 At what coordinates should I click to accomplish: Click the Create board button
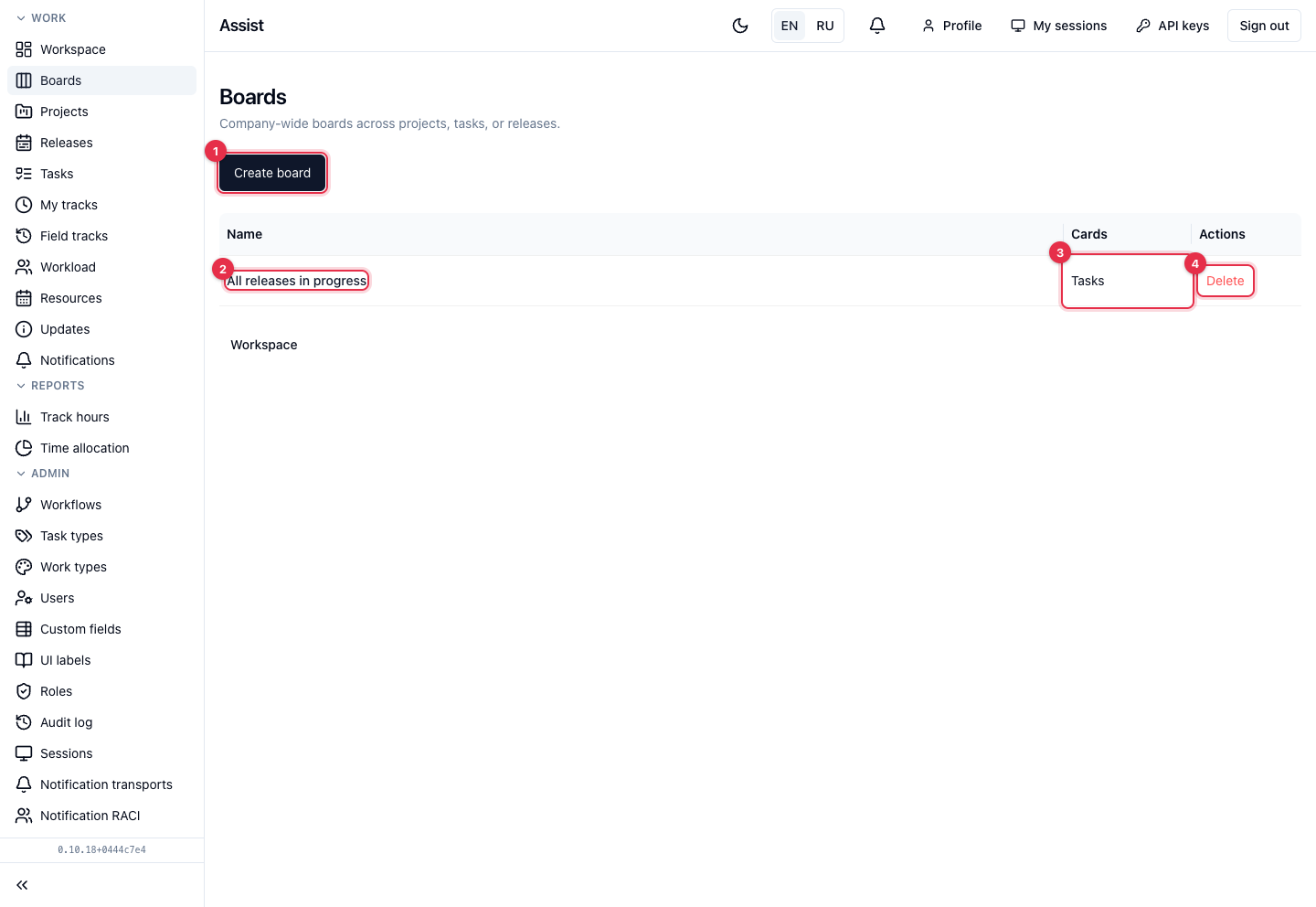[x=272, y=173]
